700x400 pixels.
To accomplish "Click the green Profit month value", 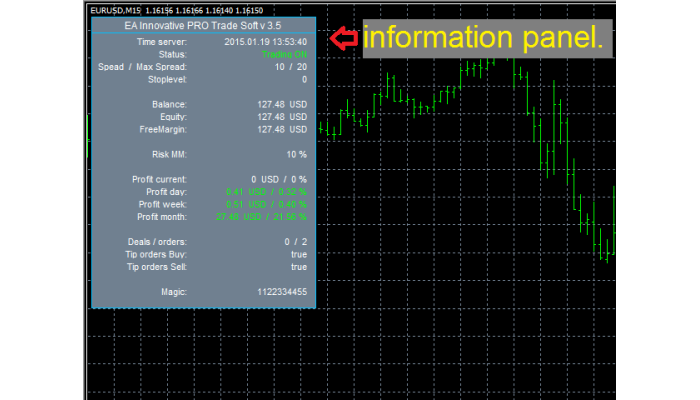I will (x=262, y=216).
